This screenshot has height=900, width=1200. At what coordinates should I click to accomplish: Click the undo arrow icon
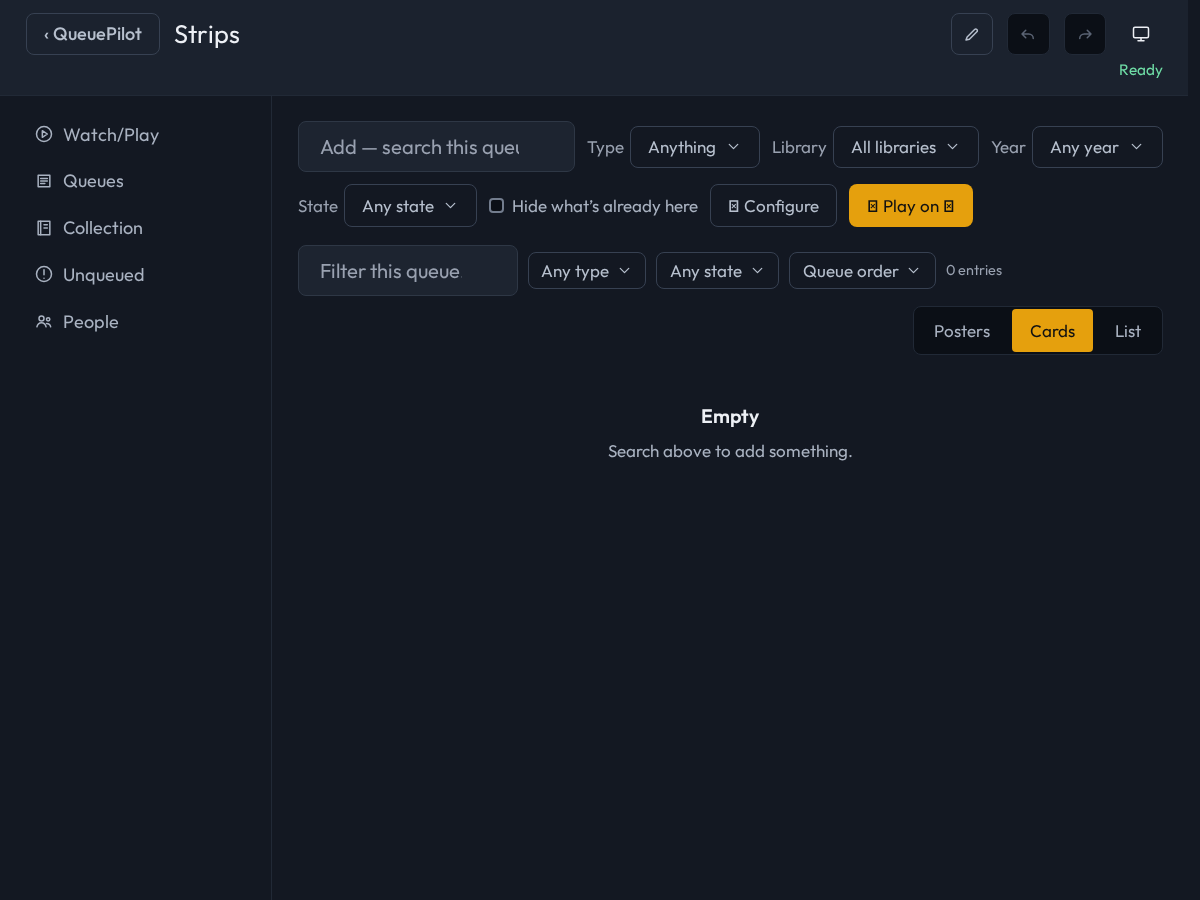(x=1028, y=34)
